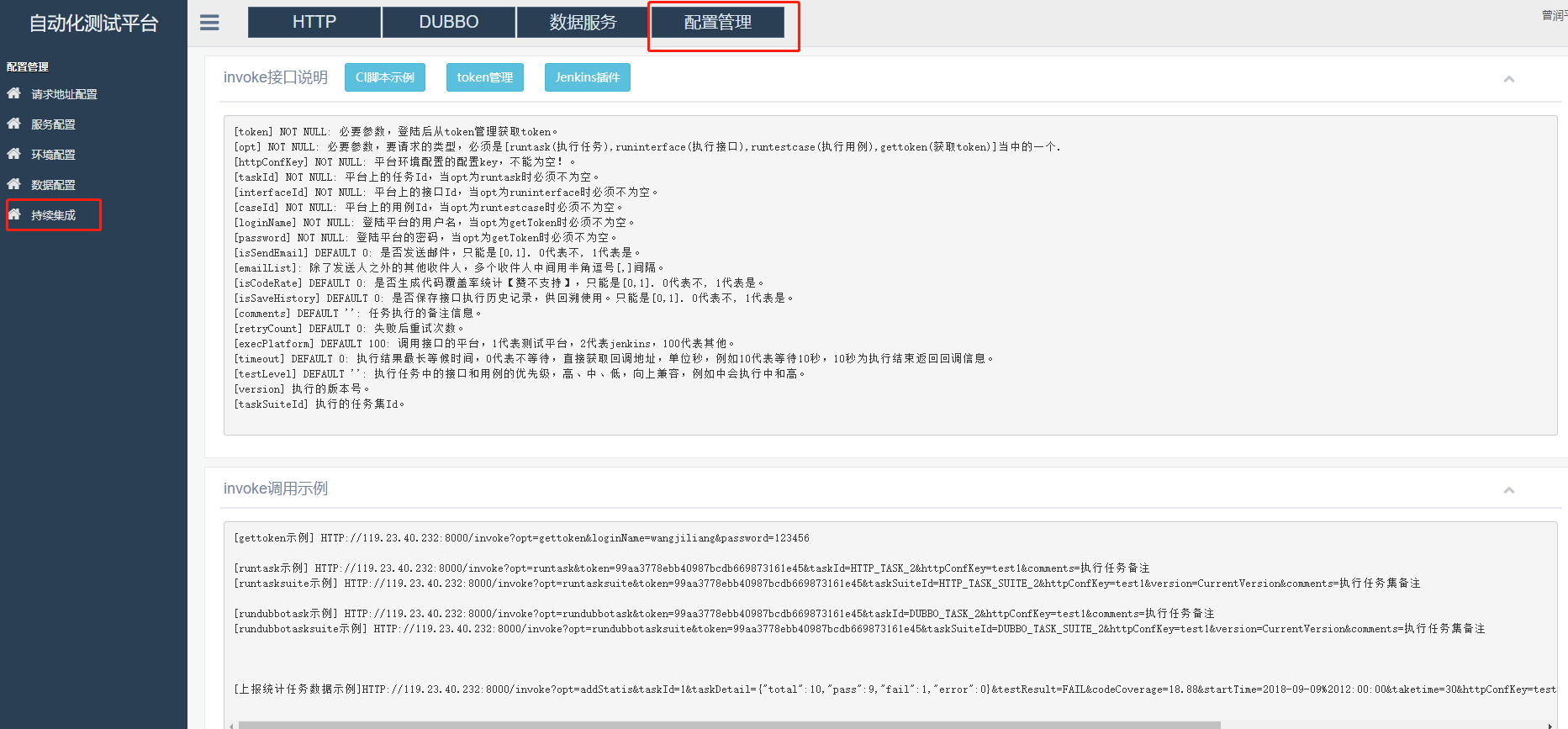Go to 环境配置 in the sidebar
This screenshot has width=1568, height=729.
tap(54, 155)
